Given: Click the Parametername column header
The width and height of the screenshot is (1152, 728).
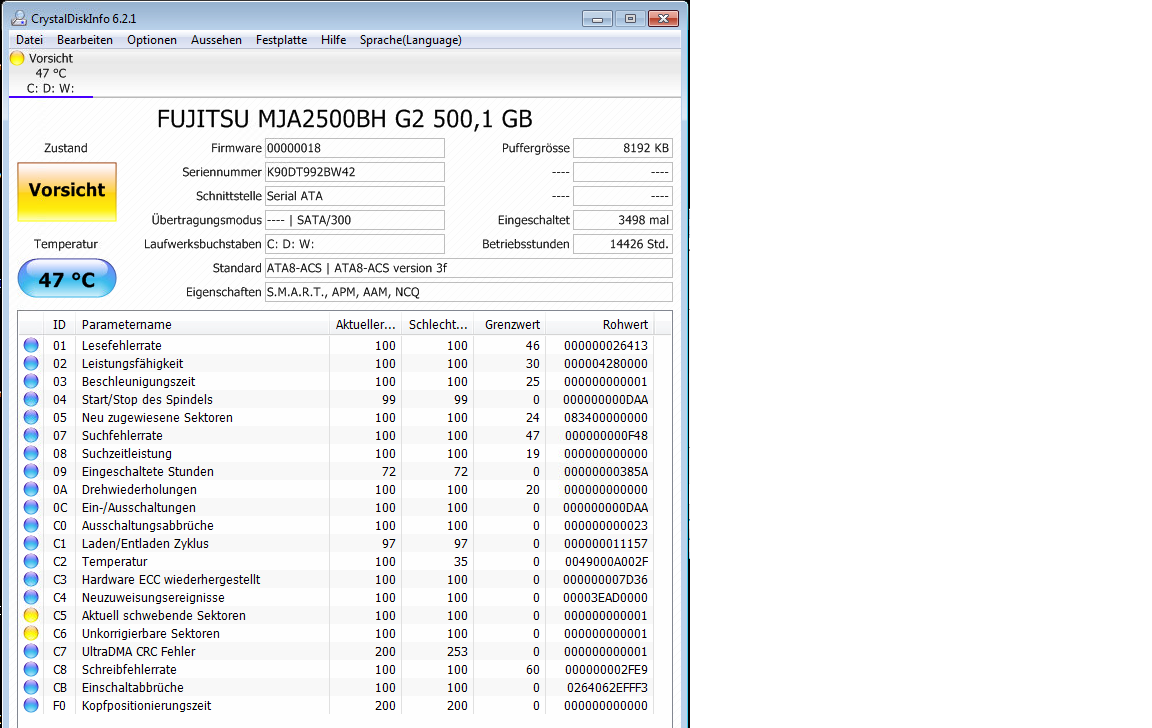Looking at the screenshot, I should coord(201,324).
